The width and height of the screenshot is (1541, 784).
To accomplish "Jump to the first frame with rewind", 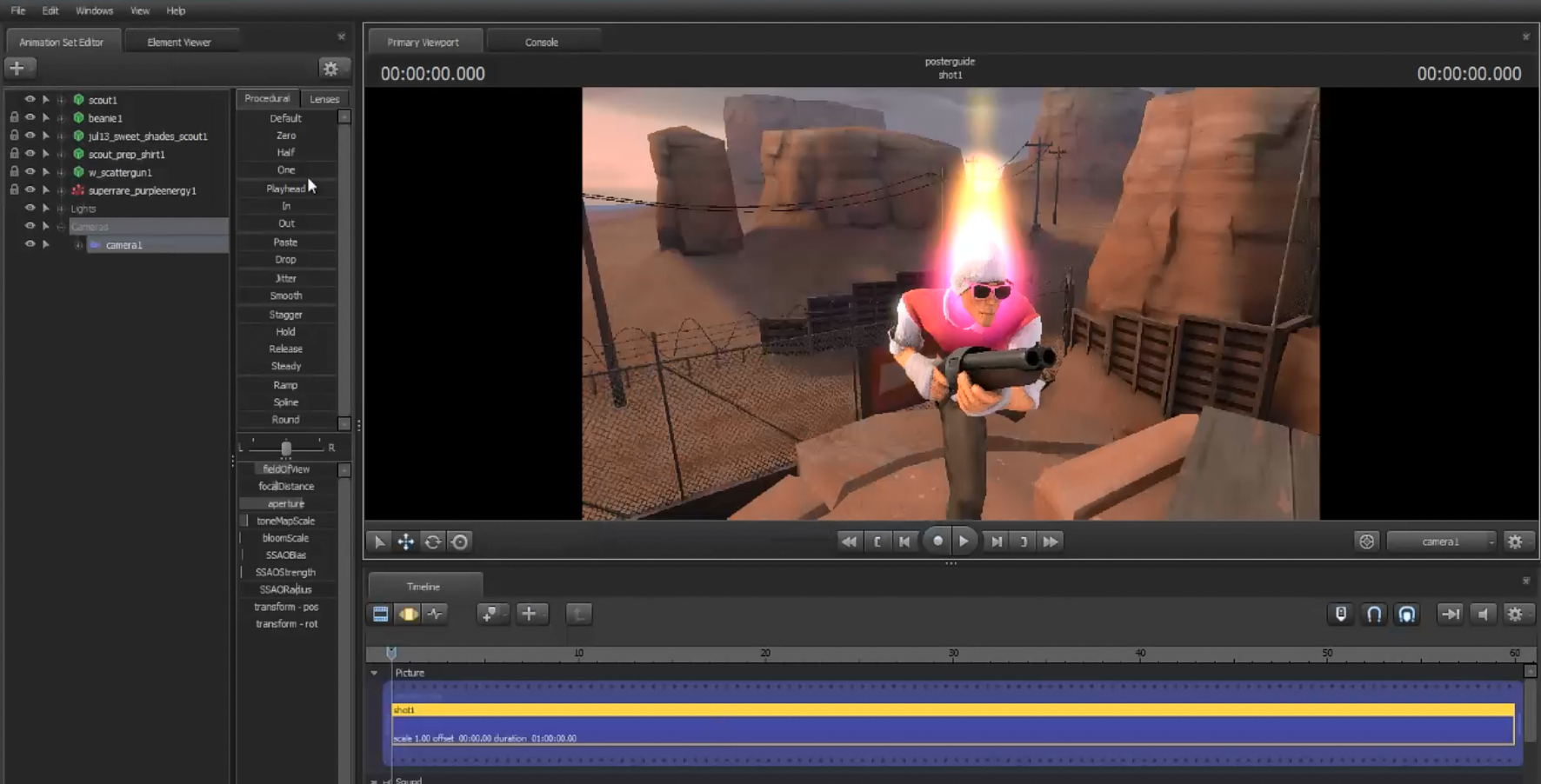I will 848,541.
